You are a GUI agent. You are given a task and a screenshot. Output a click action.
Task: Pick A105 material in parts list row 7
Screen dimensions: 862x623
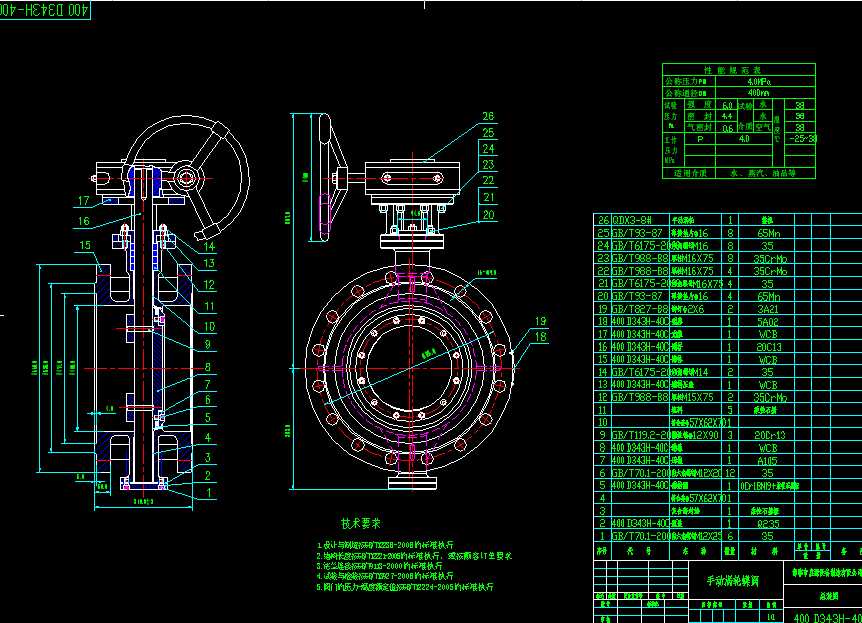coord(767,460)
